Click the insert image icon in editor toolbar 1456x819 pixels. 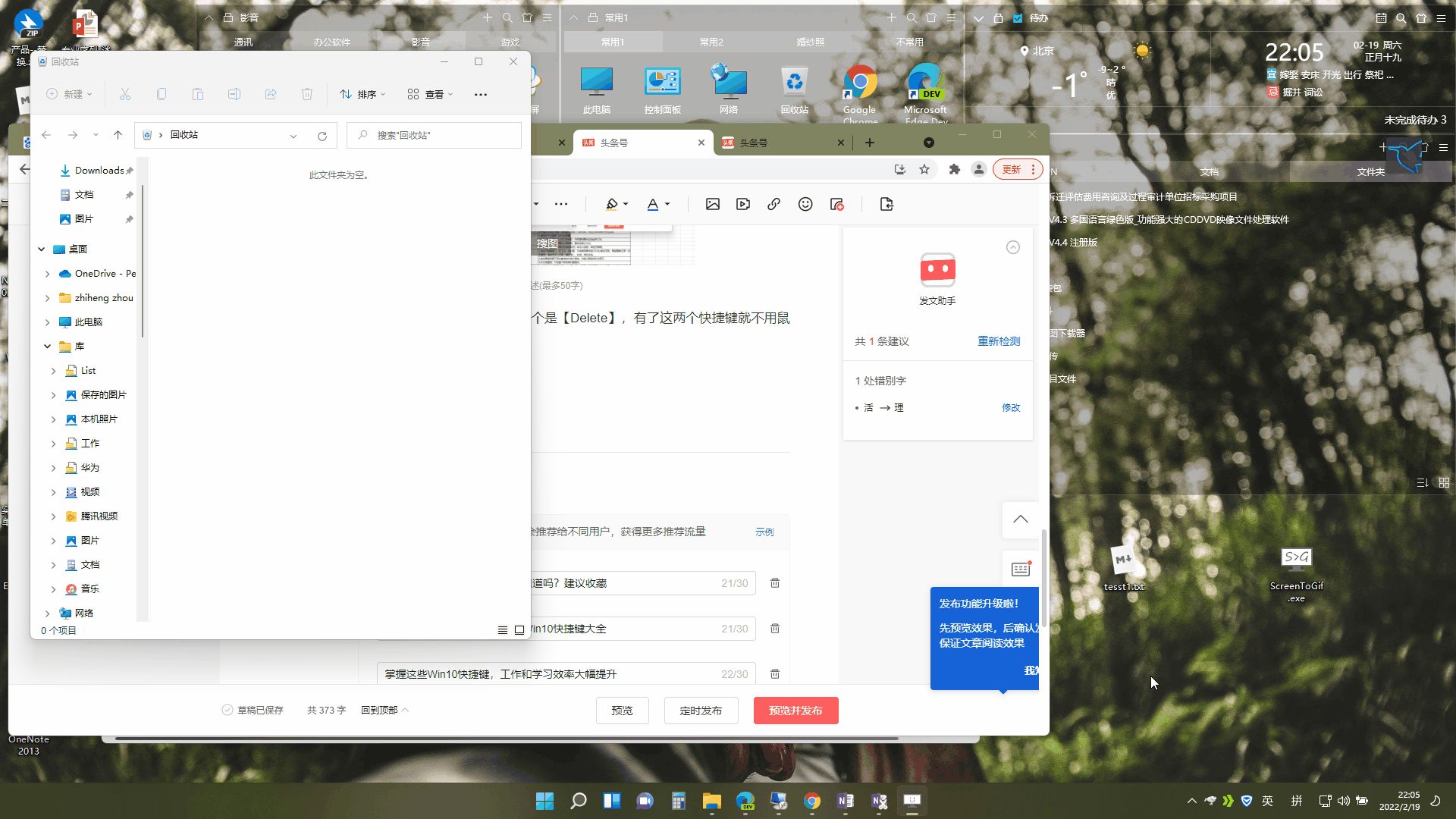coord(712,204)
